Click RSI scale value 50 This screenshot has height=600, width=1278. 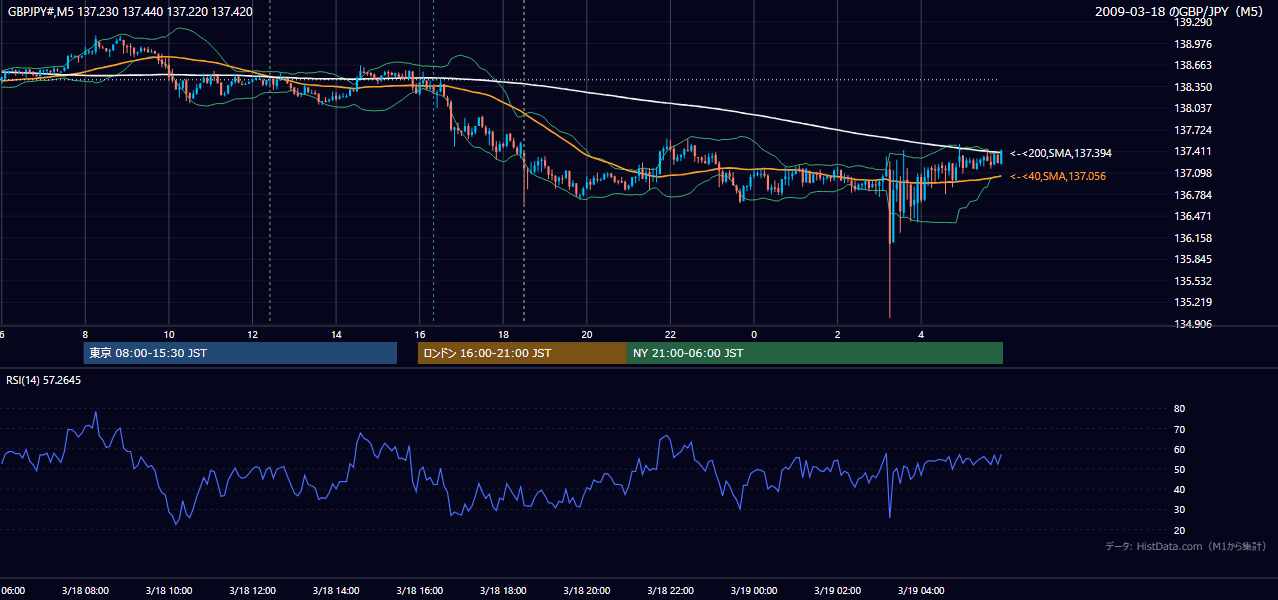click(x=1180, y=469)
